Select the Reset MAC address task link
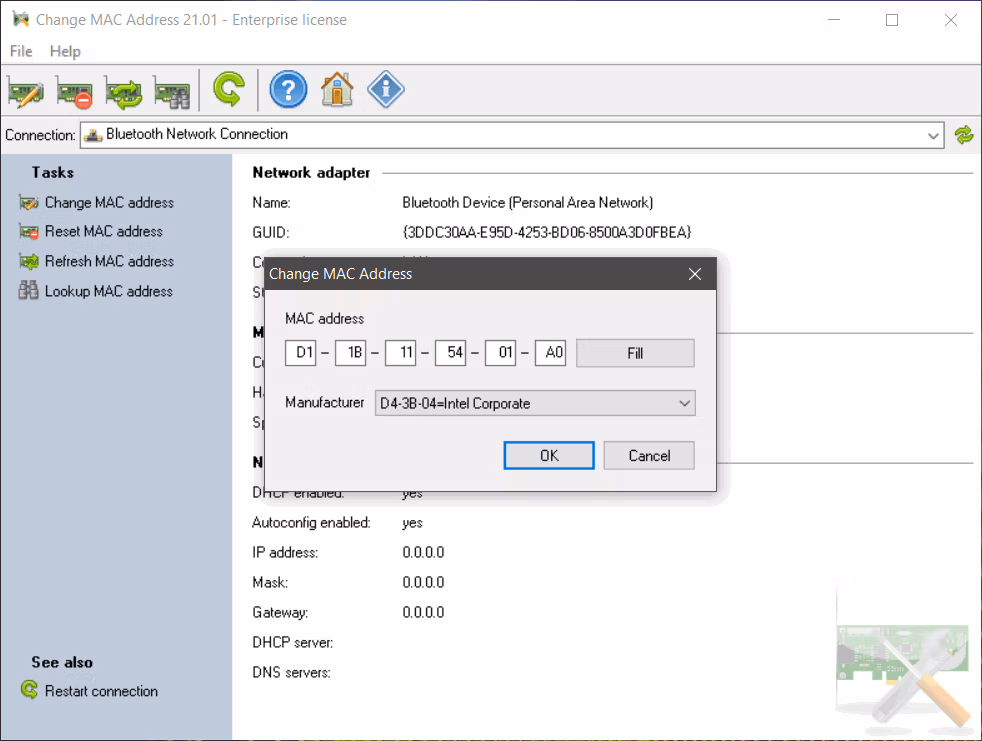The image size is (982, 741). point(103,232)
